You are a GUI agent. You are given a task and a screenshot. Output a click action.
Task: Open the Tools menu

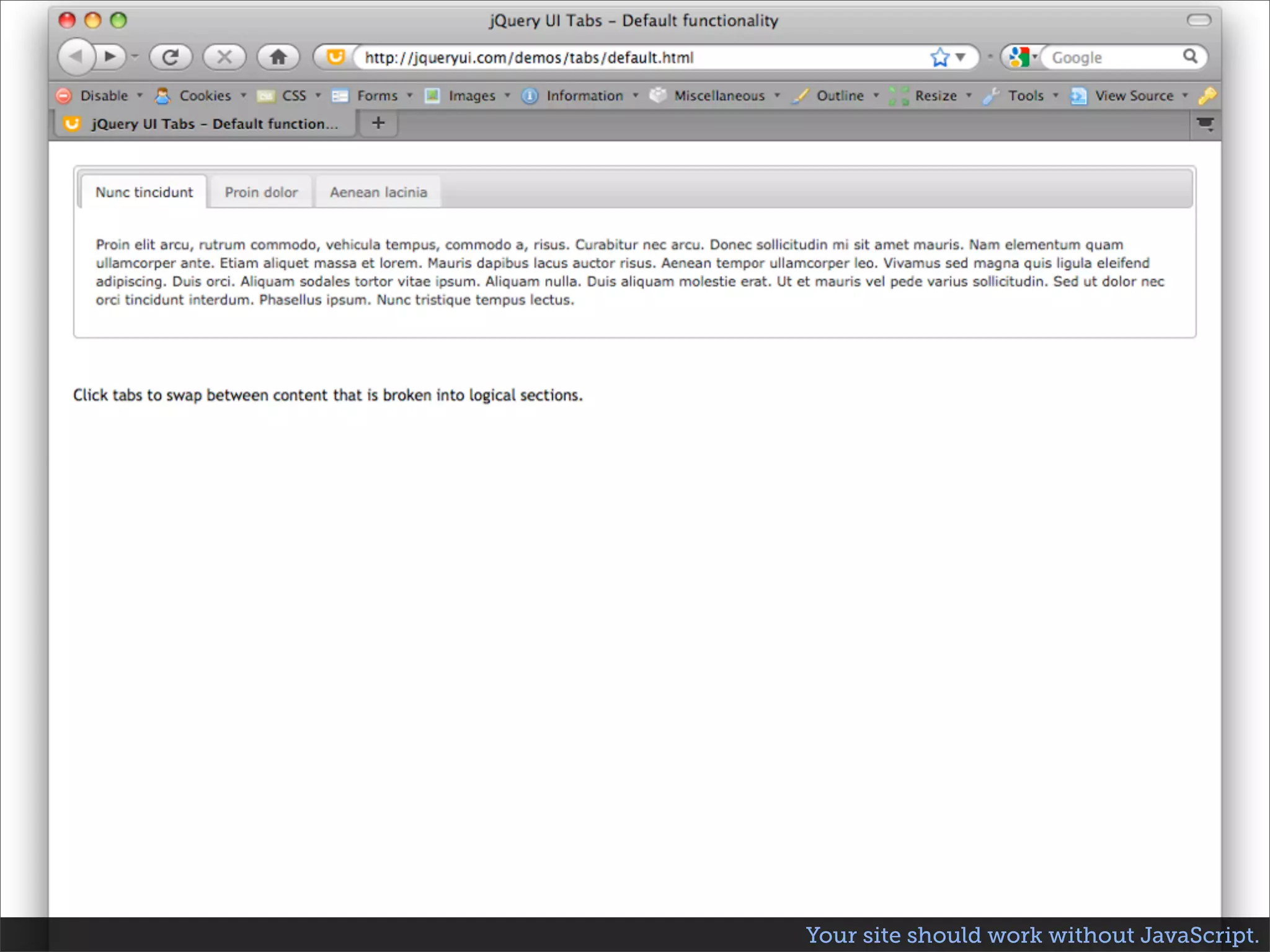[x=1033, y=95]
